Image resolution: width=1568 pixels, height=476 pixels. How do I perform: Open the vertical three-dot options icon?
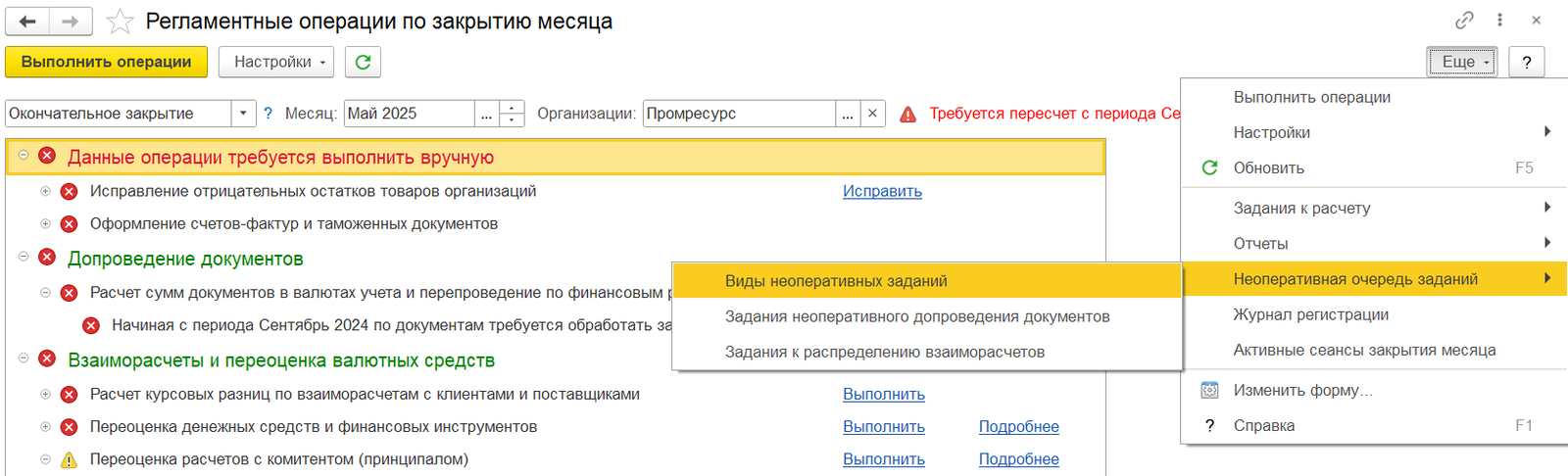[x=1499, y=20]
